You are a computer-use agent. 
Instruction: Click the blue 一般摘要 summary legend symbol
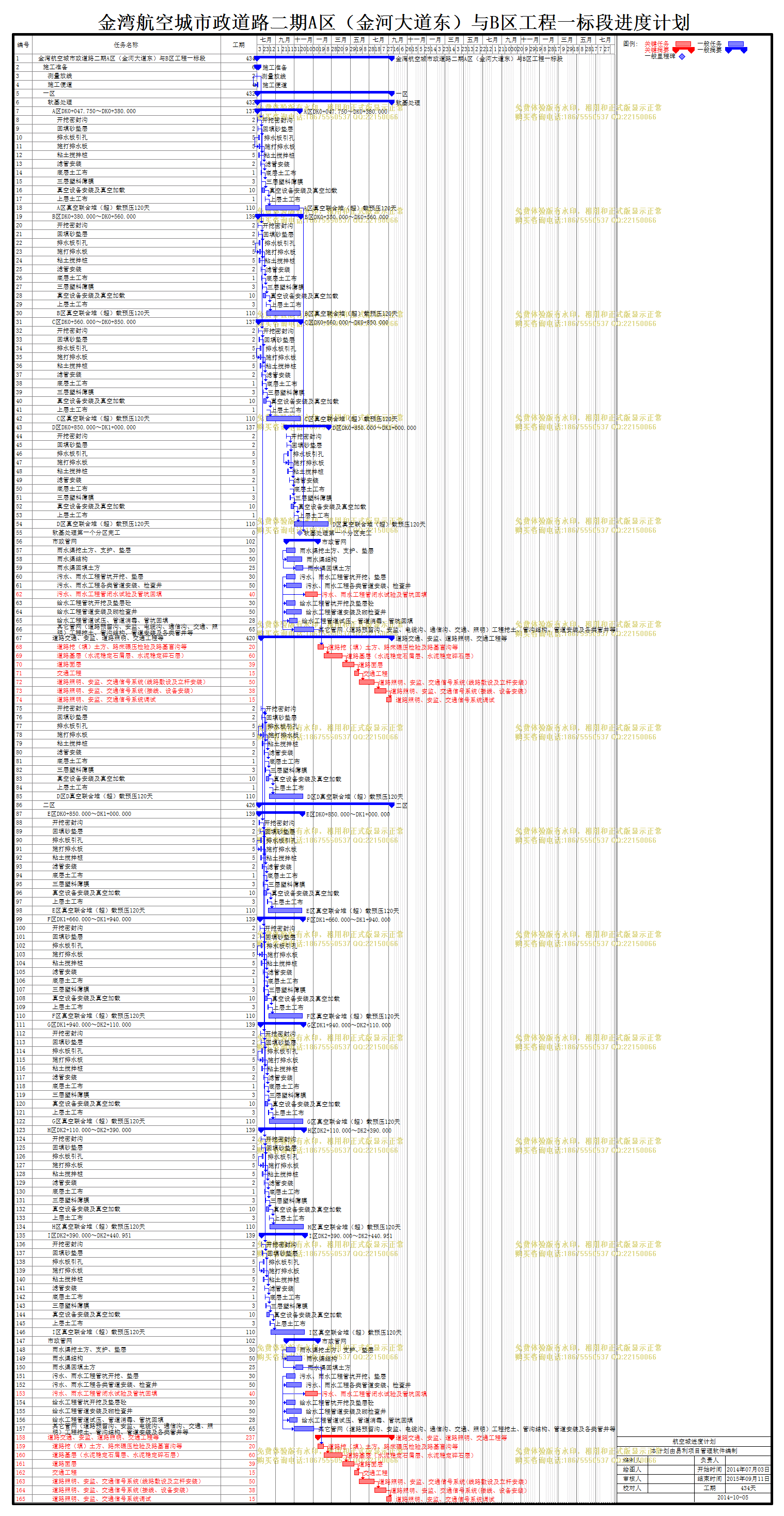736,51
